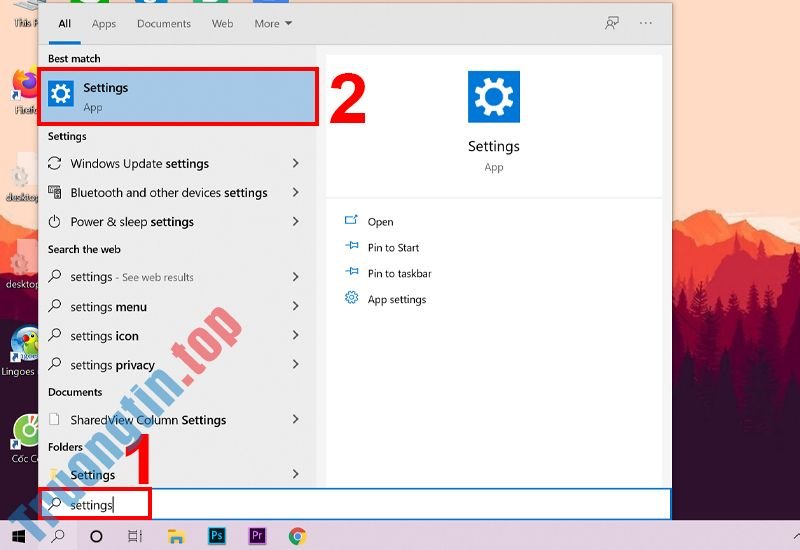Select the Firefox desktop icon
The height and width of the screenshot is (550, 800).
(x=24, y=91)
